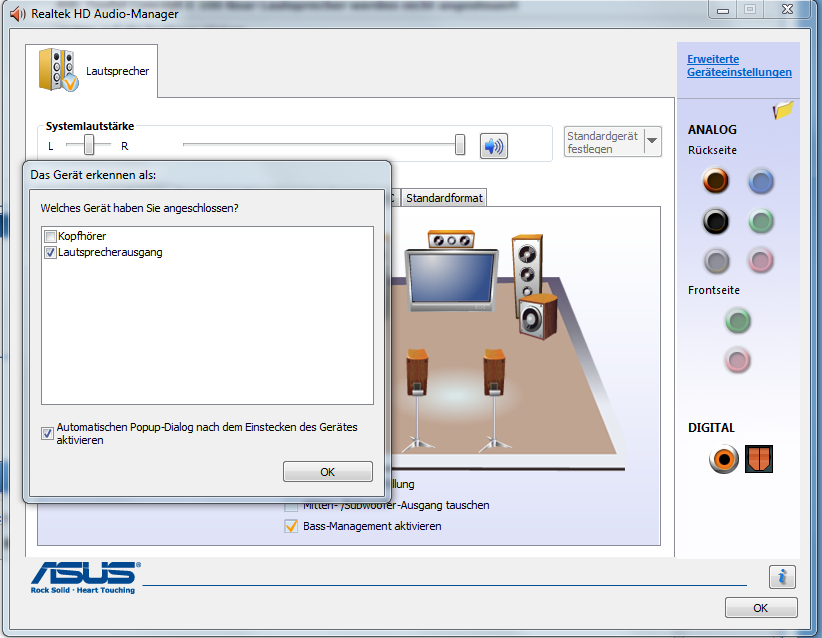Disable Bass-Management aktivieren checkbox
Viewport: 822px width, 638px height.
pyautogui.click(x=291, y=526)
